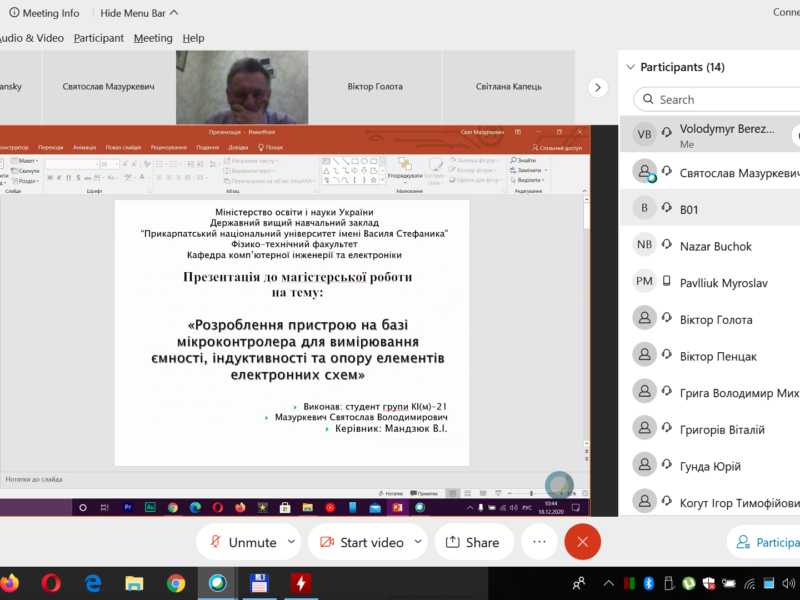Start video from the meeting controls
Viewport: 800px width, 600px height.
pos(361,542)
